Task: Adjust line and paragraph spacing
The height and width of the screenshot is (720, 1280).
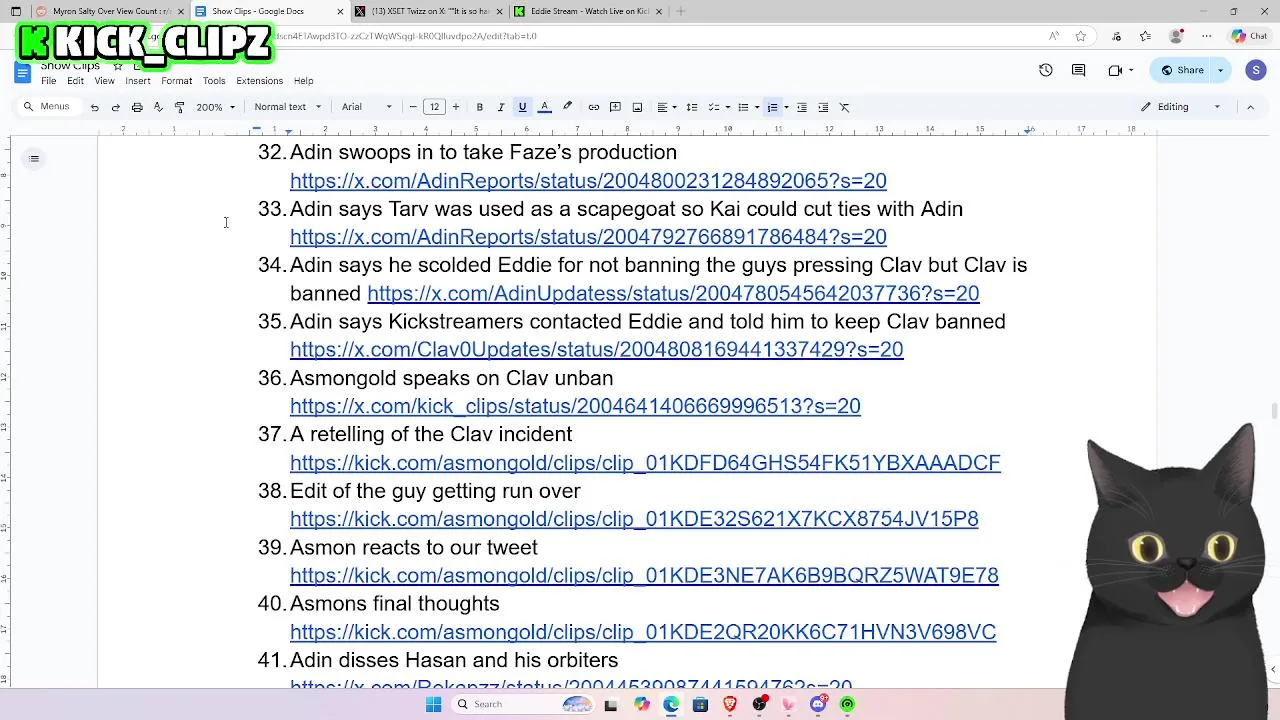Action: coord(691,107)
